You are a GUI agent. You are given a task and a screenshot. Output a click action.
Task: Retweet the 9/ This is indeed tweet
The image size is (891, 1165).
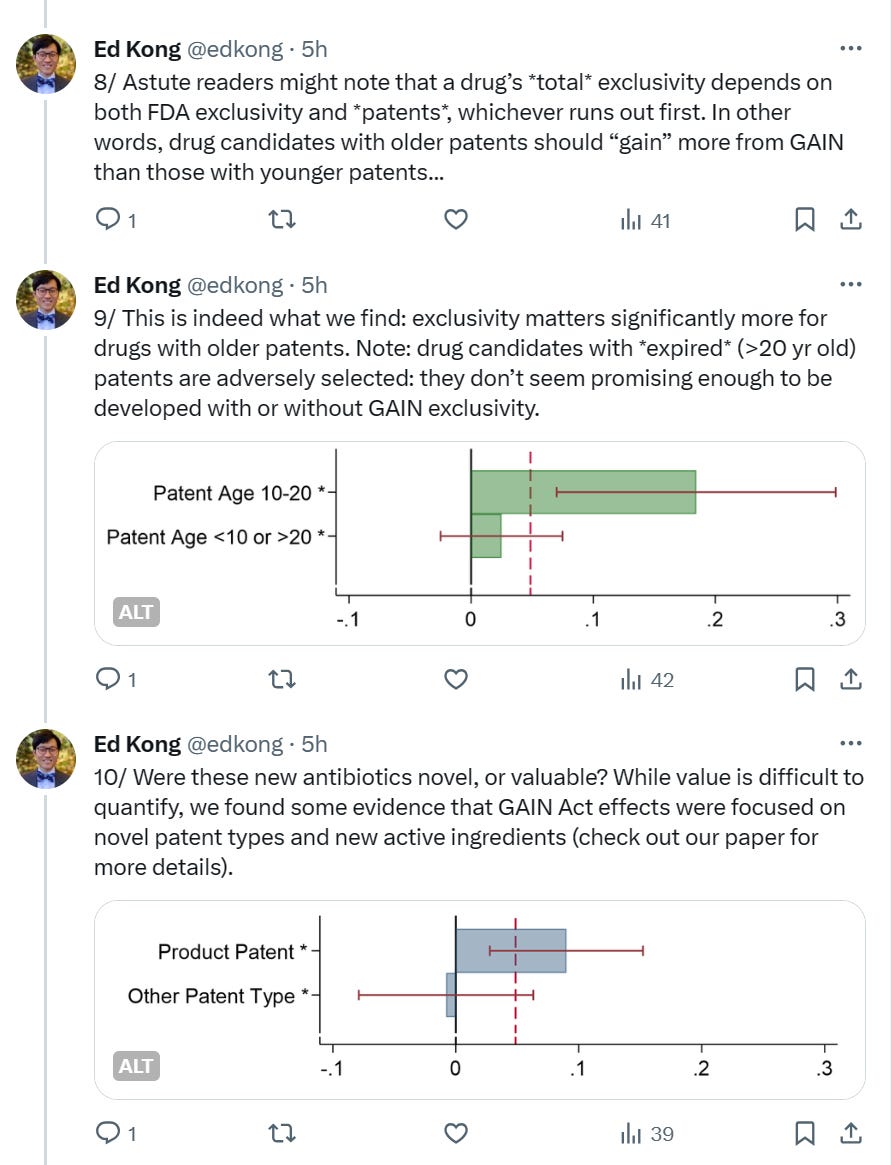282,679
